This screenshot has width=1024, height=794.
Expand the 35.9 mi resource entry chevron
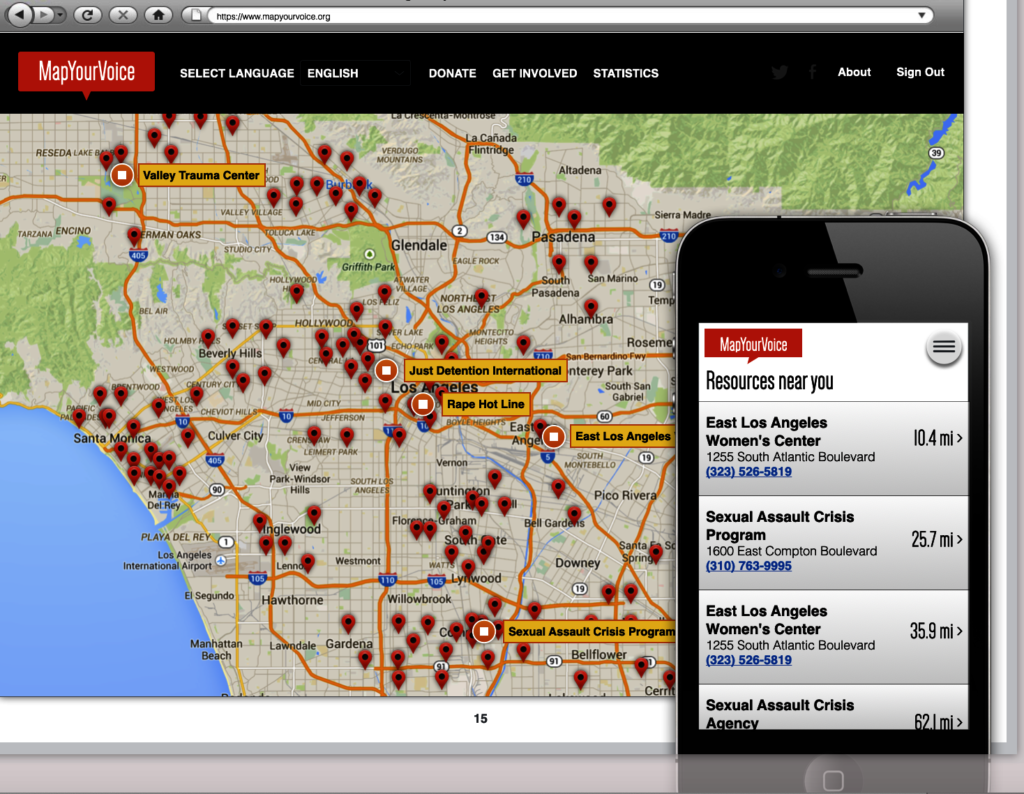(x=959, y=631)
